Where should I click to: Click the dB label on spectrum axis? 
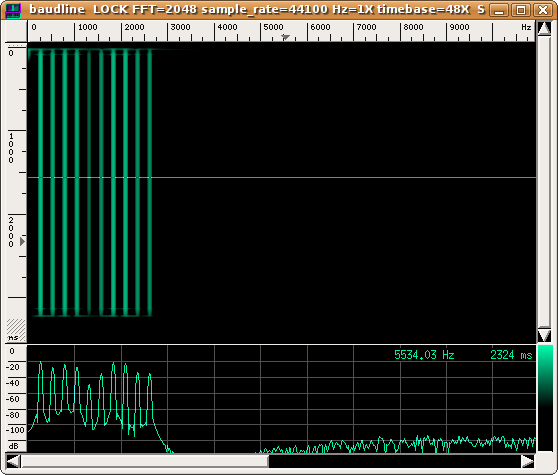coord(14,446)
